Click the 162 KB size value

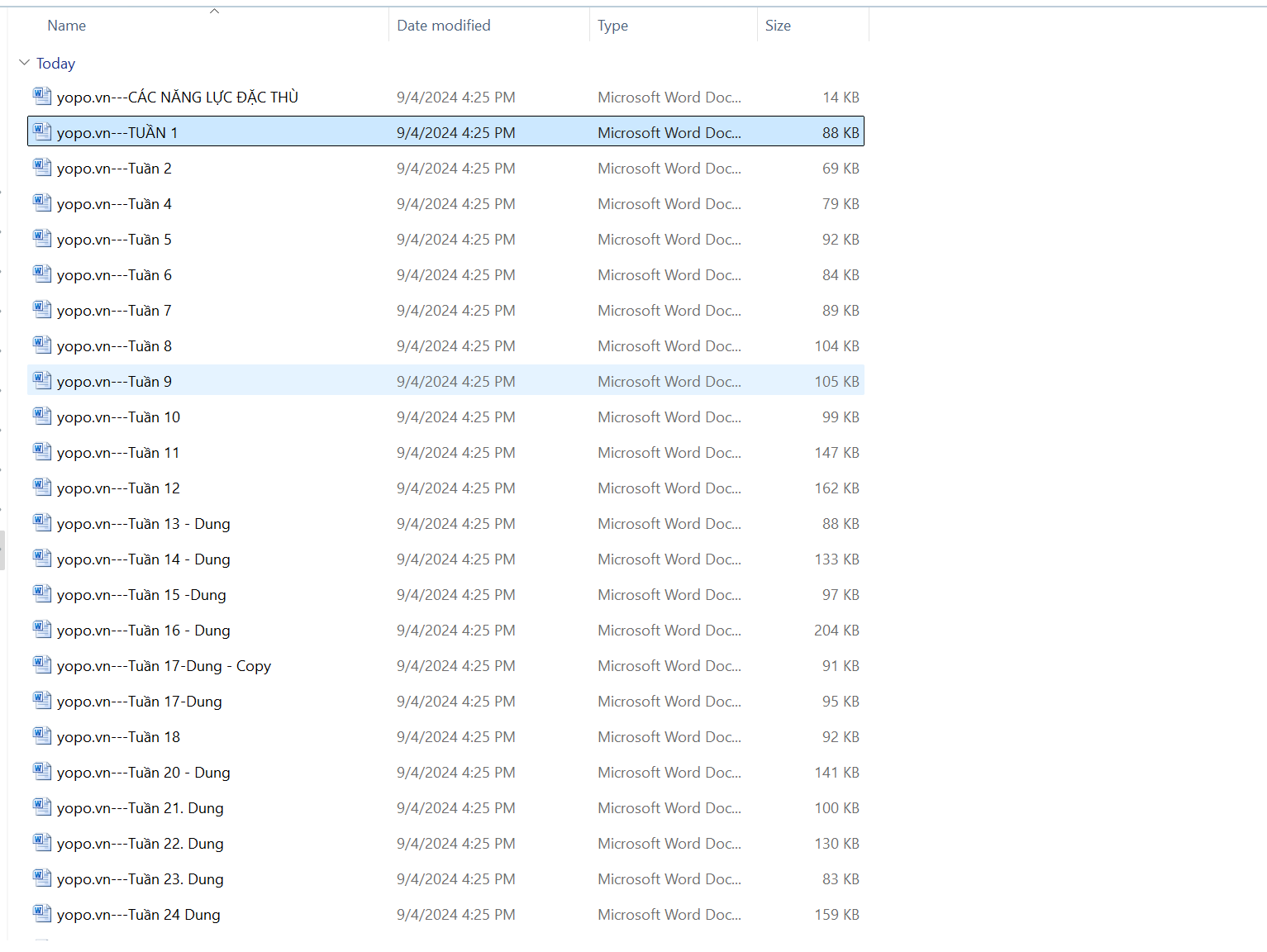point(836,488)
